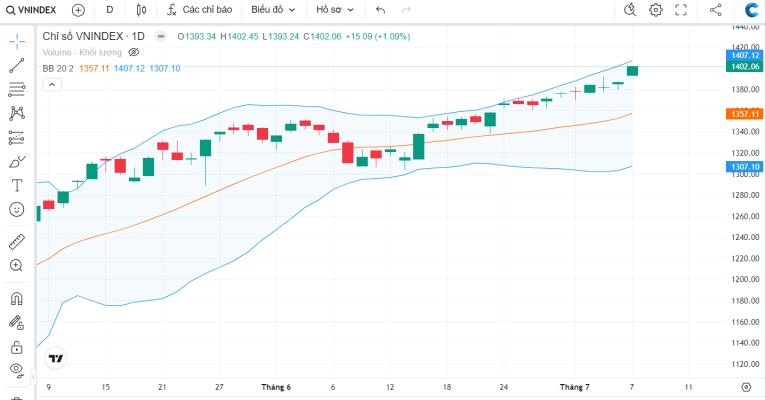Open Các chỉ báo indicators menu
This screenshot has height=400, width=766.
(199, 10)
